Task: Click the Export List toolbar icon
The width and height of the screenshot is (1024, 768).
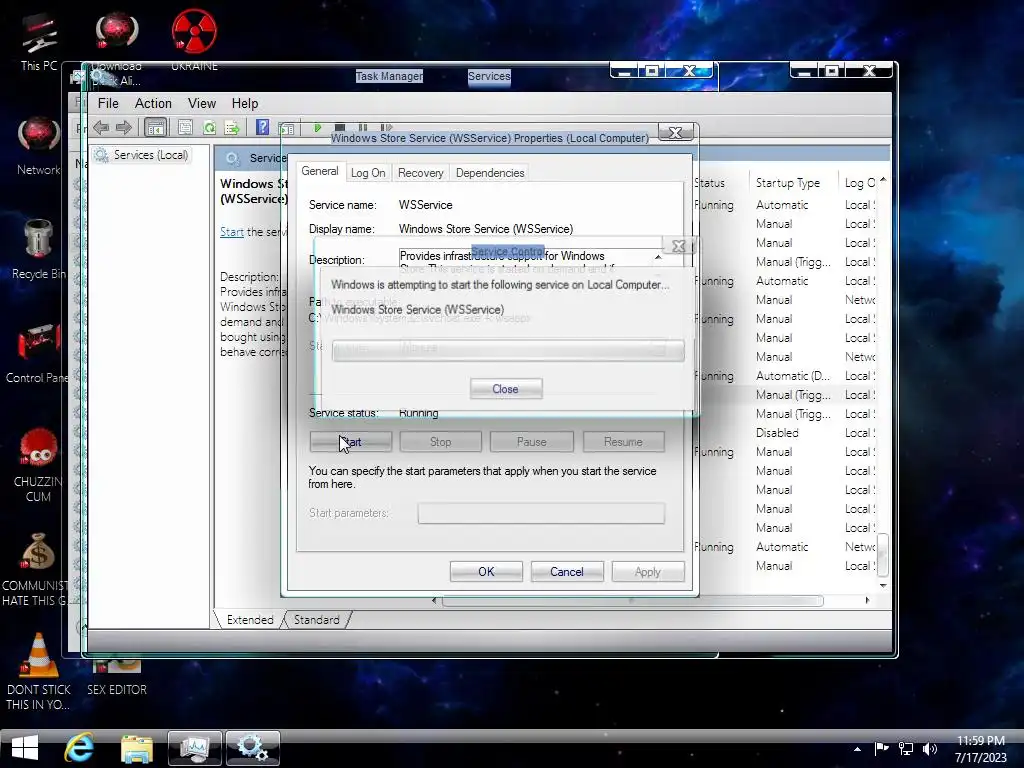Action: 232,127
